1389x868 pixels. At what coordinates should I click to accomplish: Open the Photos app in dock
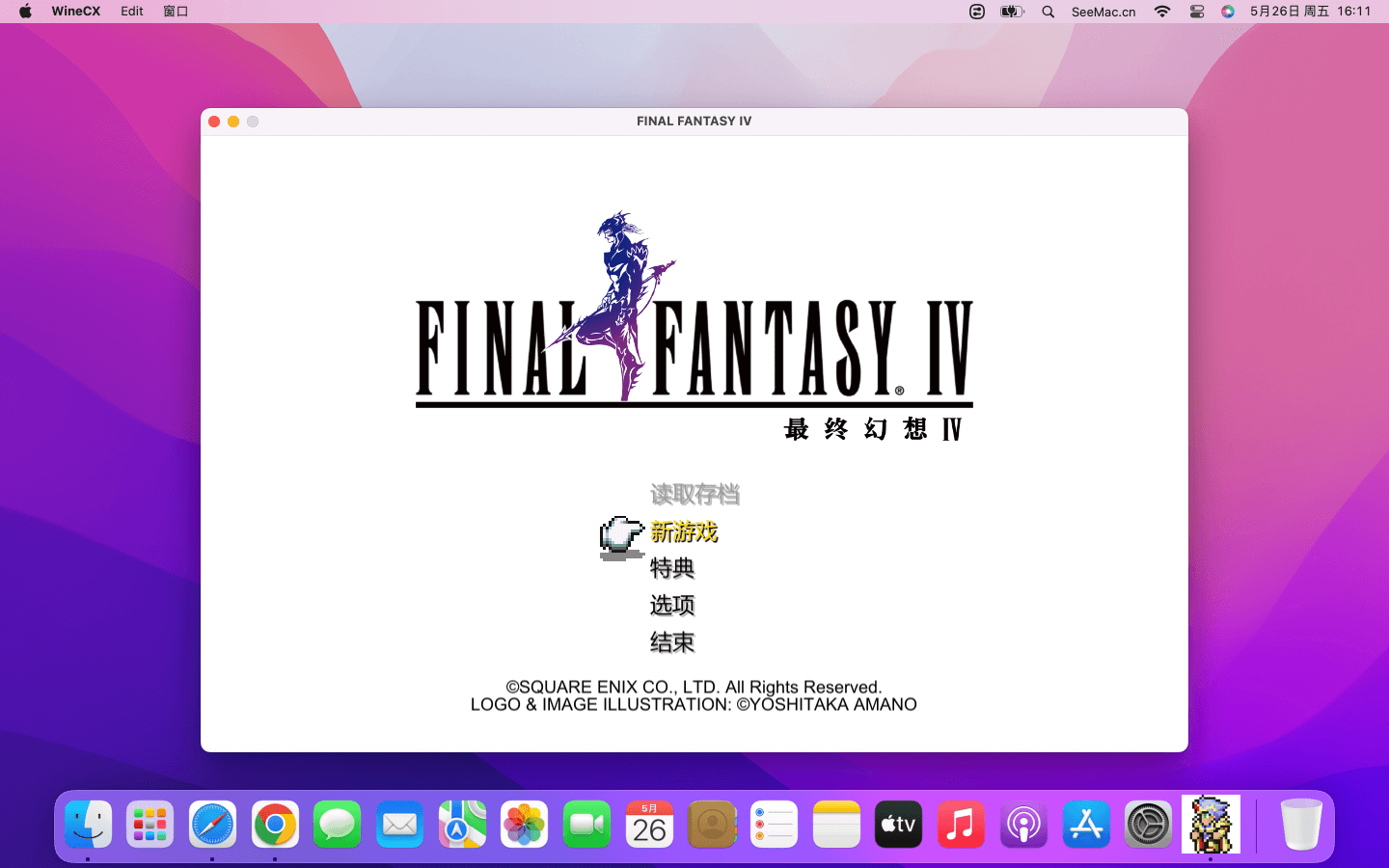(x=525, y=825)
